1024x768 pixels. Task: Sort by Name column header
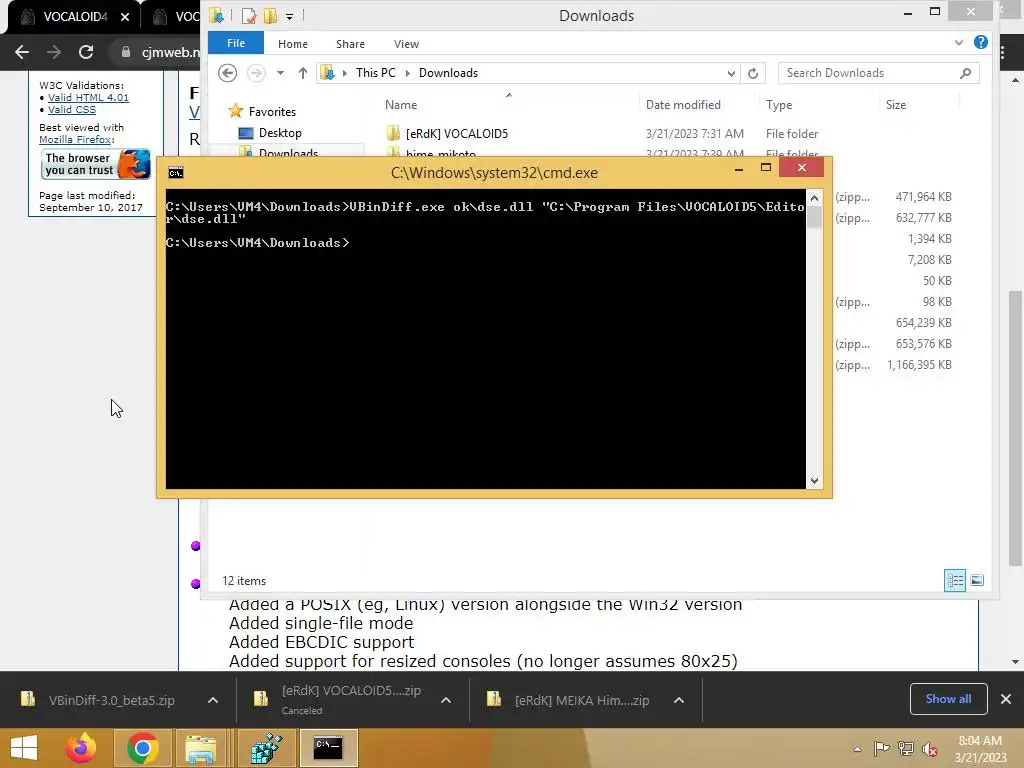(x=401, y=104)
